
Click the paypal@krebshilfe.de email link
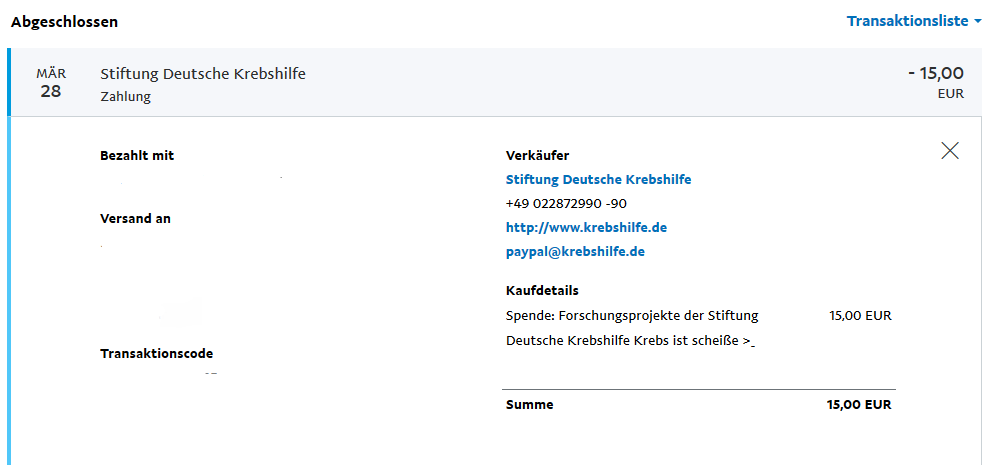coord(575,252)
